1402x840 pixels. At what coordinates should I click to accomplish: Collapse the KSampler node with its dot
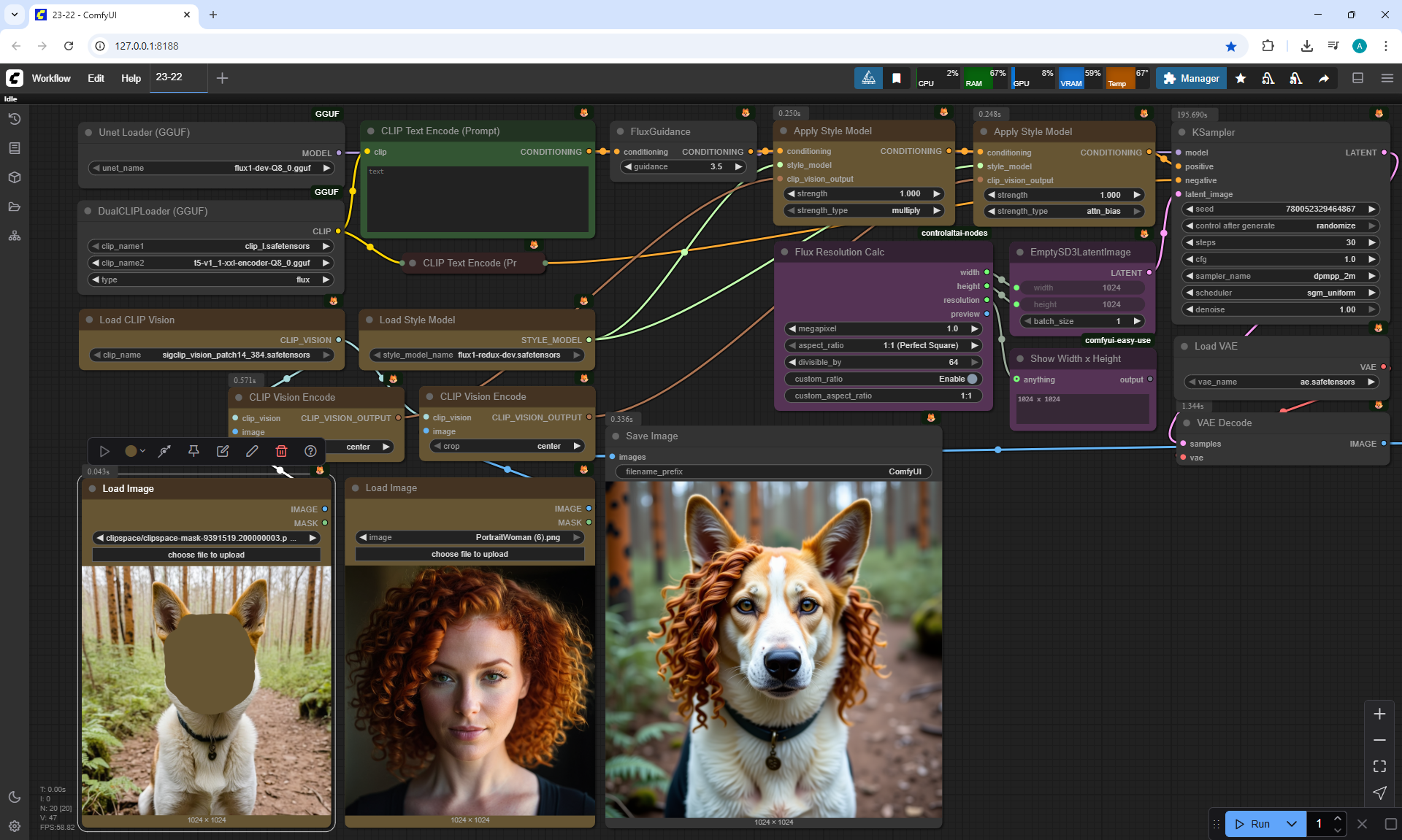1182,132
